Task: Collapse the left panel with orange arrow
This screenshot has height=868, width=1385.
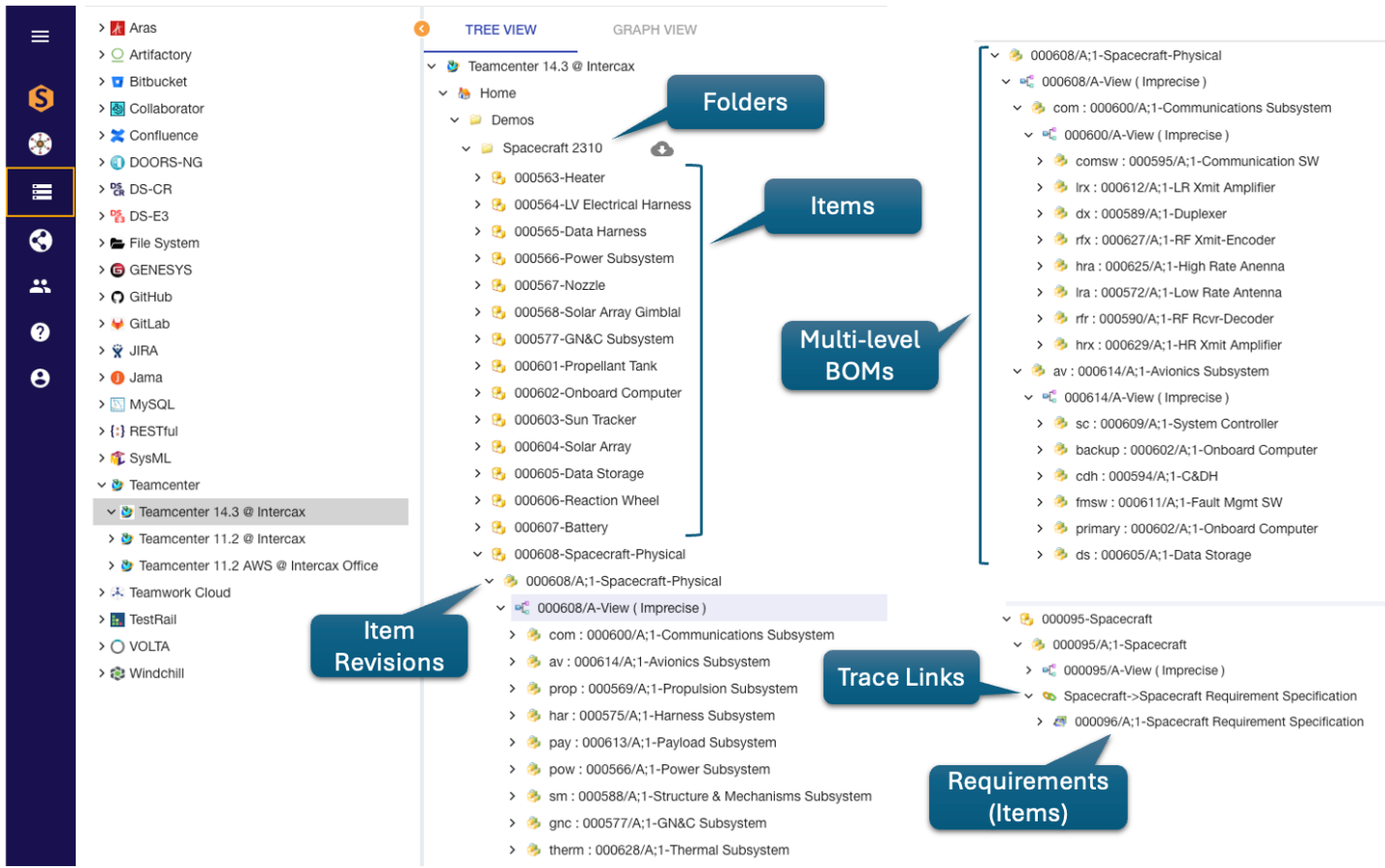Action: coord(422,29)
